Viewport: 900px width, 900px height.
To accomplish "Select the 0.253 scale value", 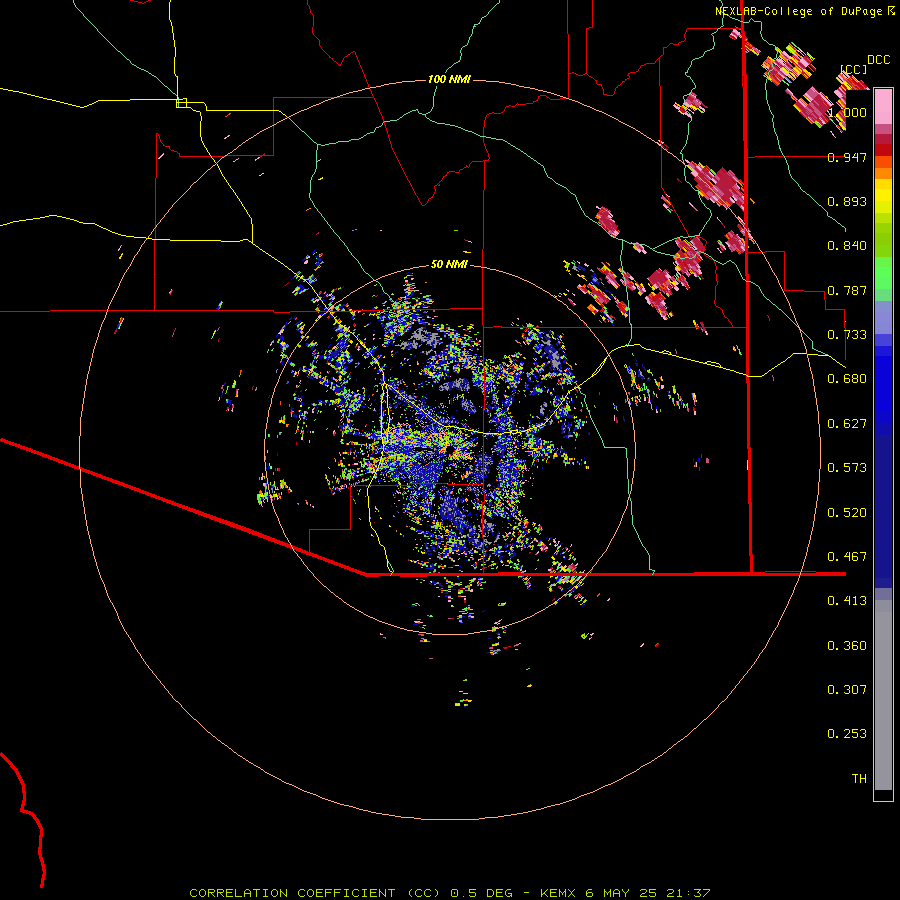I will pos(847,734).
